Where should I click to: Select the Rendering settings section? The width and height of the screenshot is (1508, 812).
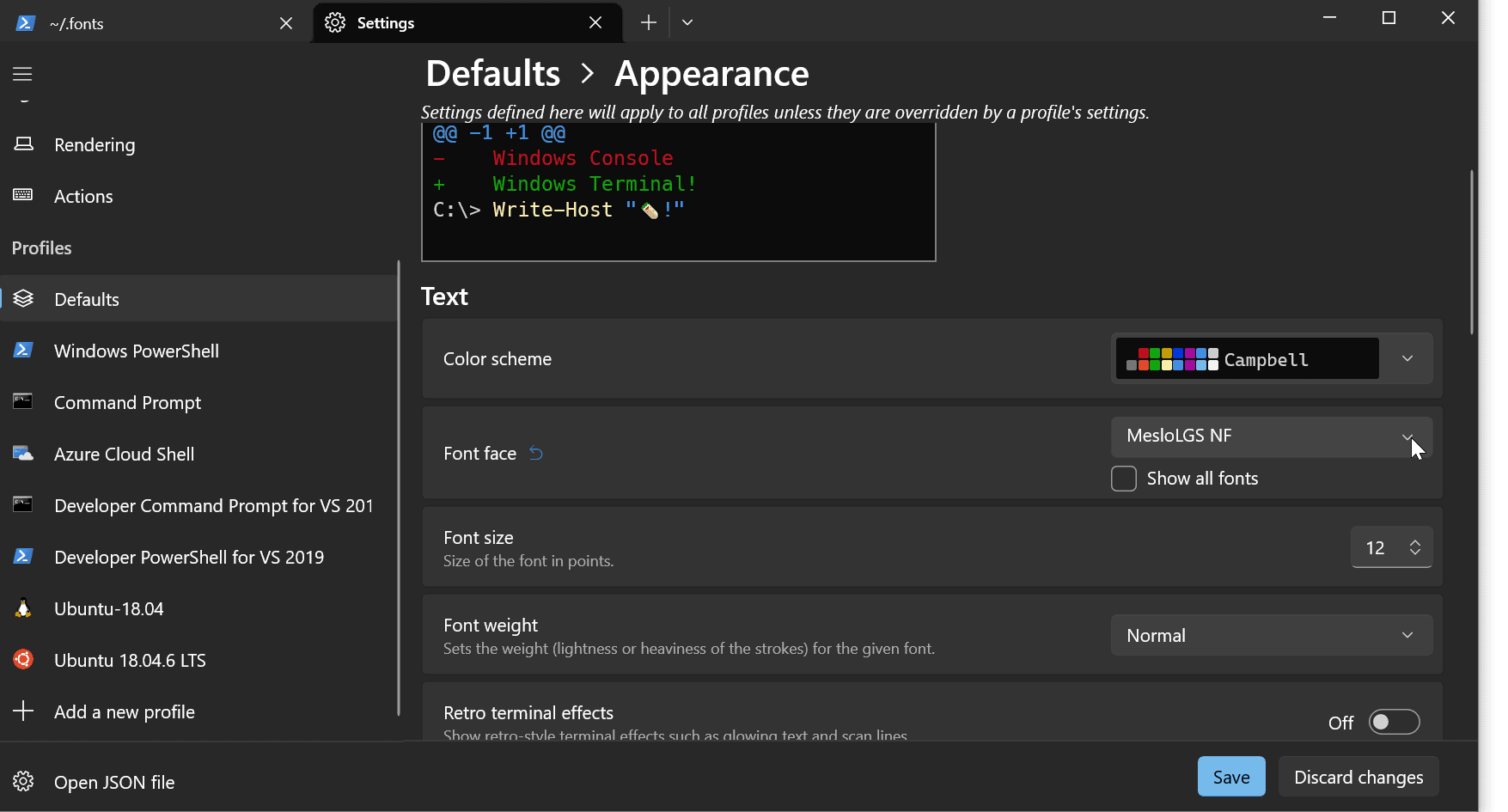[95, 144]
